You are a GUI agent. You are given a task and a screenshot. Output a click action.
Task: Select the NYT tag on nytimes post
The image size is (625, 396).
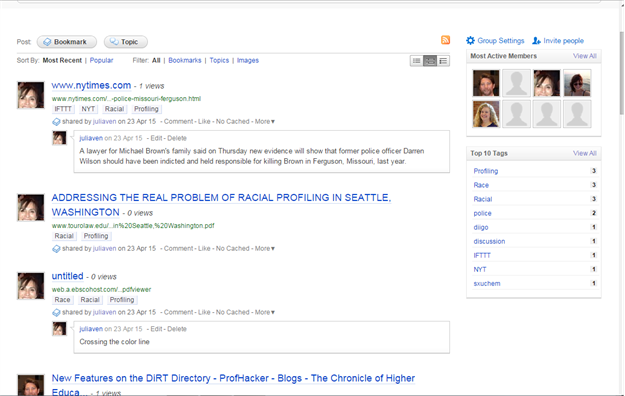click(88, 109)
